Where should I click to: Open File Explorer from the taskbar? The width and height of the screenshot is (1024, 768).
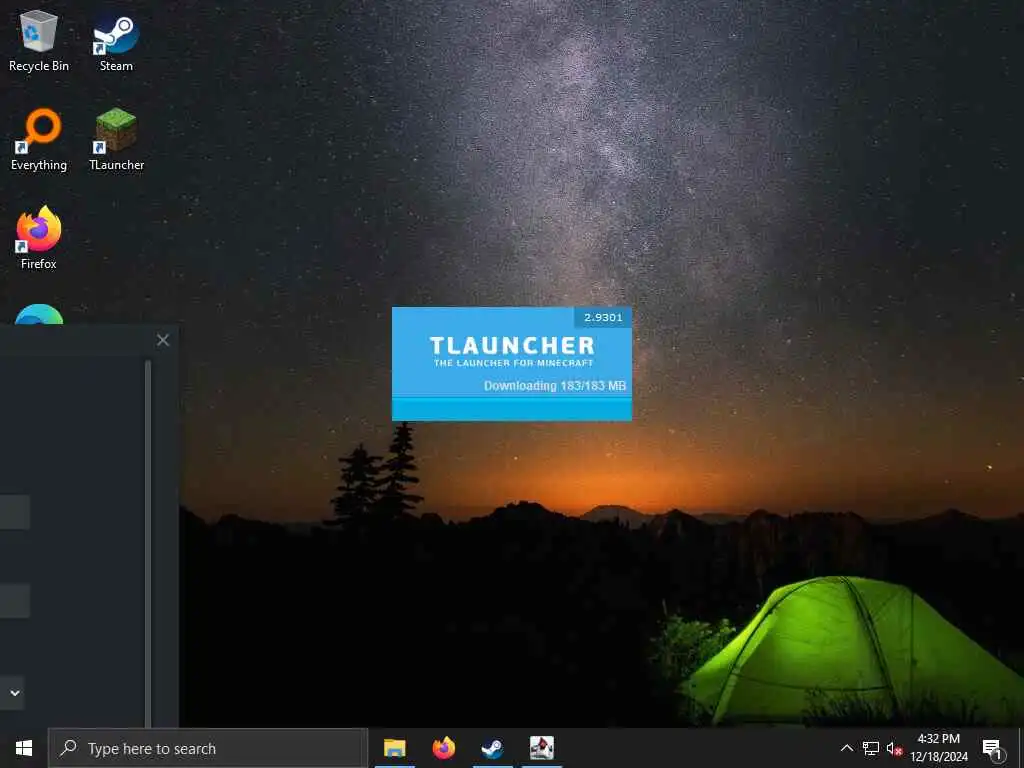394,748
